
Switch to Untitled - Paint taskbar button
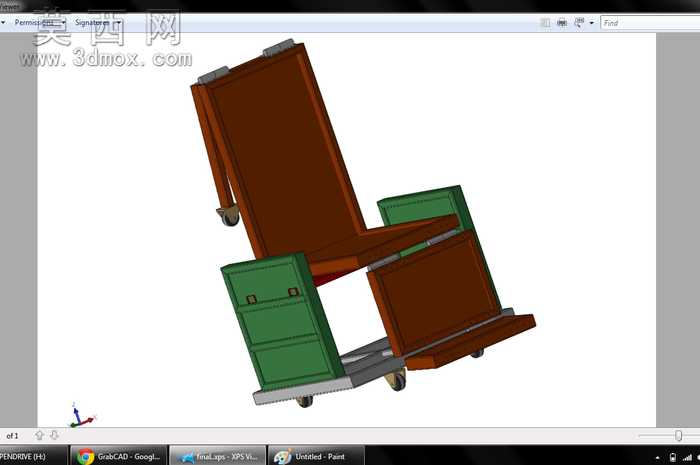tap(316, 457)
